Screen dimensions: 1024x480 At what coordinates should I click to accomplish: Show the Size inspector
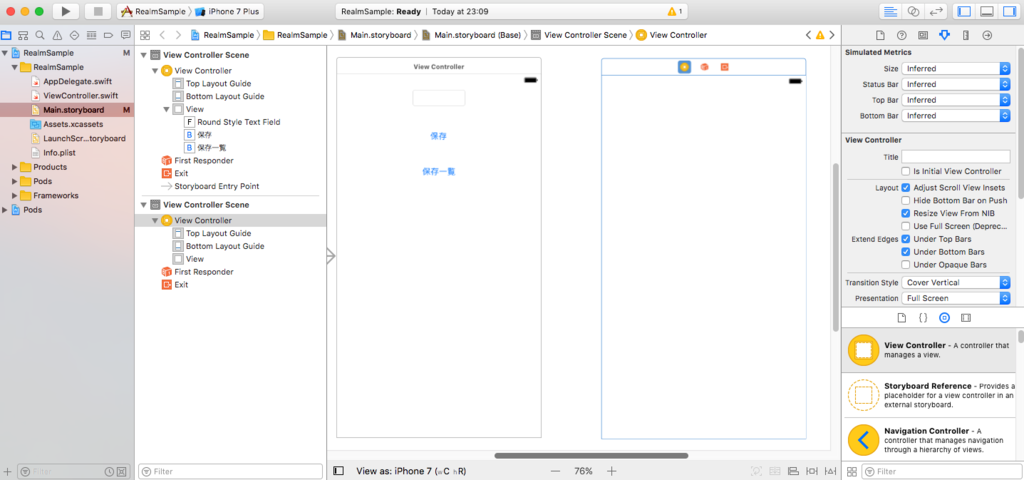click(x=966, y=35)
